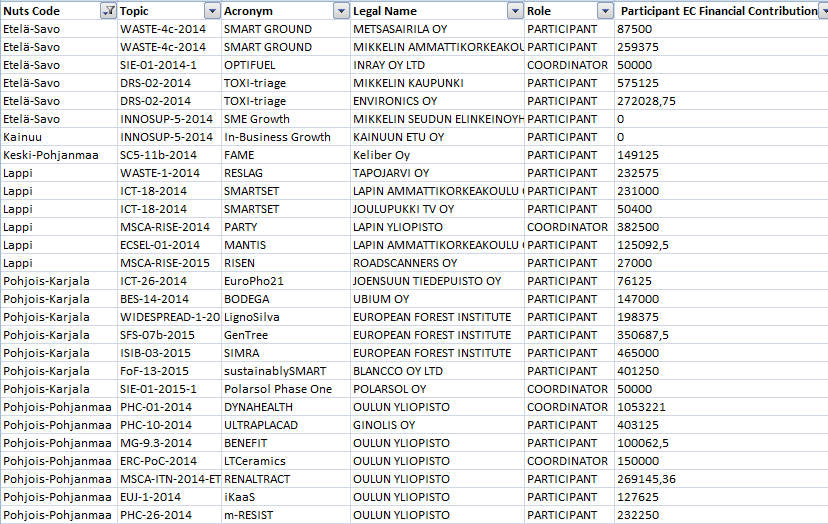Click the cell with value 269145,36
The height and width of the screenshot is (524, 828).
tap(721, 479)
